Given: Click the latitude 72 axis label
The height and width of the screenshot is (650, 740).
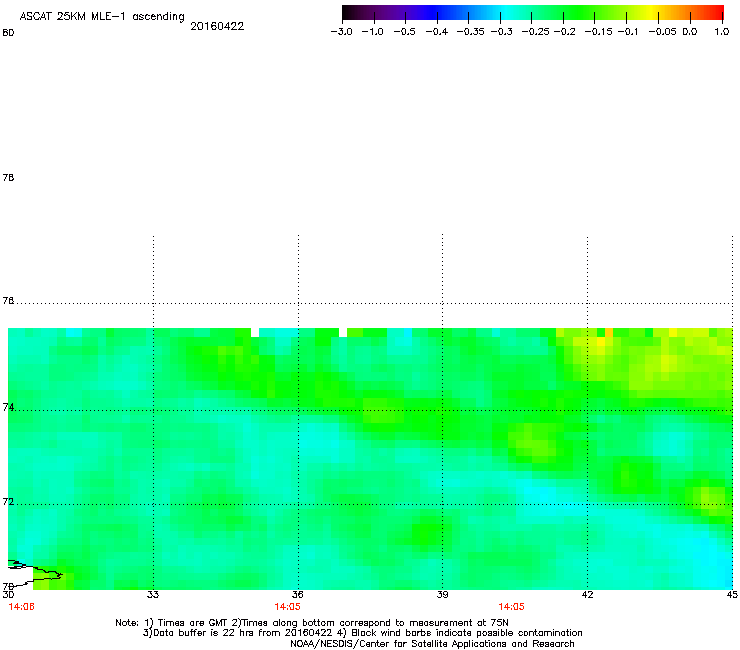Looking at the screenshot, I should pyautogui.click(x=8, y=501).
